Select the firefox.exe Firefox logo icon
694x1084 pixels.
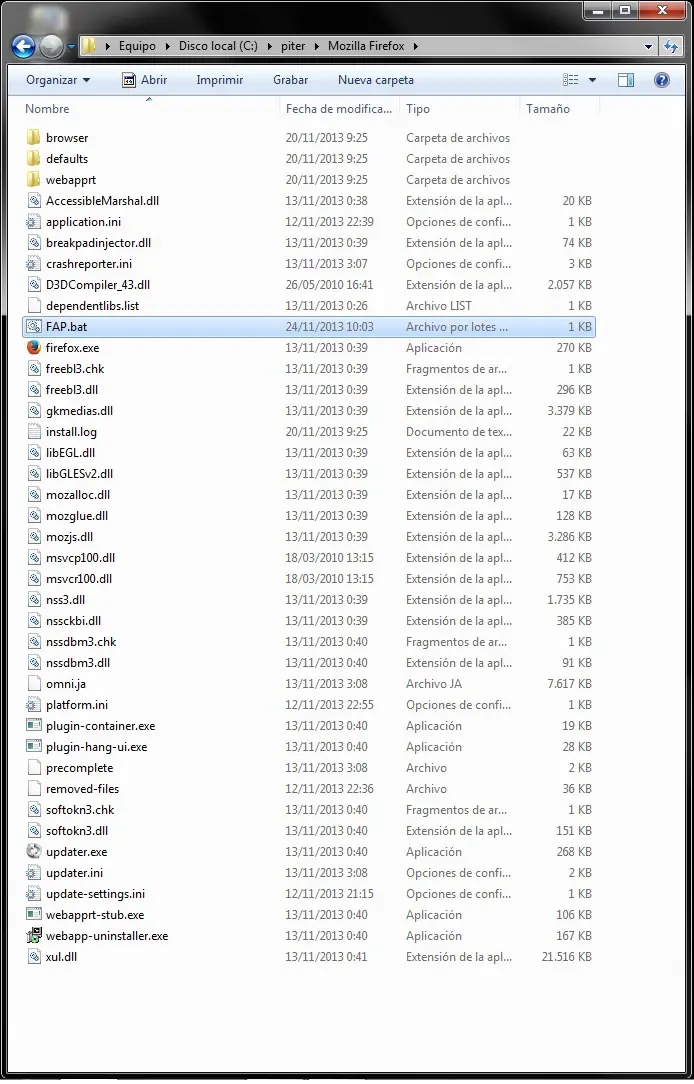click(x=34, y=348)
